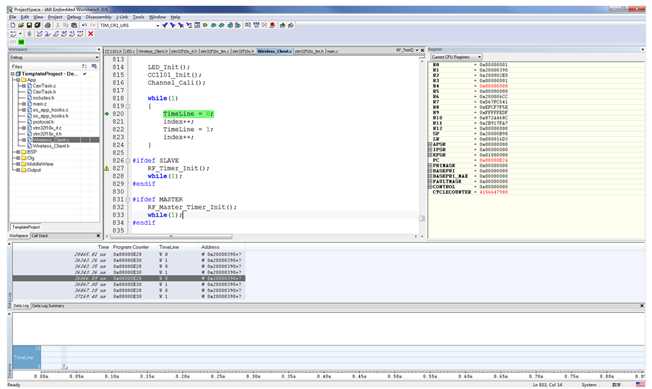The height and width of the screenshot is (389, 652).
Task: Open the File menu
Action: [x=12, y=17]
